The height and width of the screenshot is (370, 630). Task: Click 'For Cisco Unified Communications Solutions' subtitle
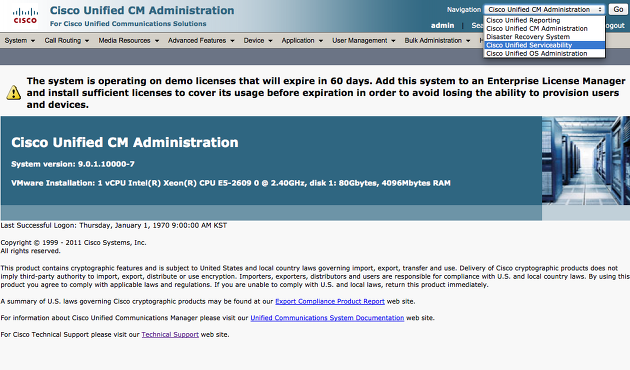tap(128, 24)
